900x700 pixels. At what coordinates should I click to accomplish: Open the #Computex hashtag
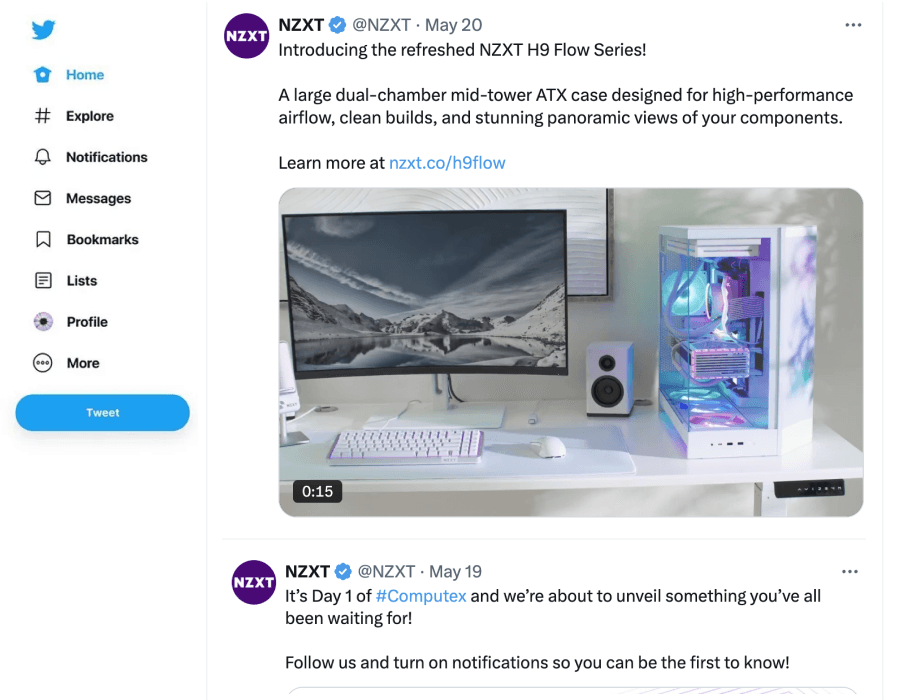click(x=421, y=596)
